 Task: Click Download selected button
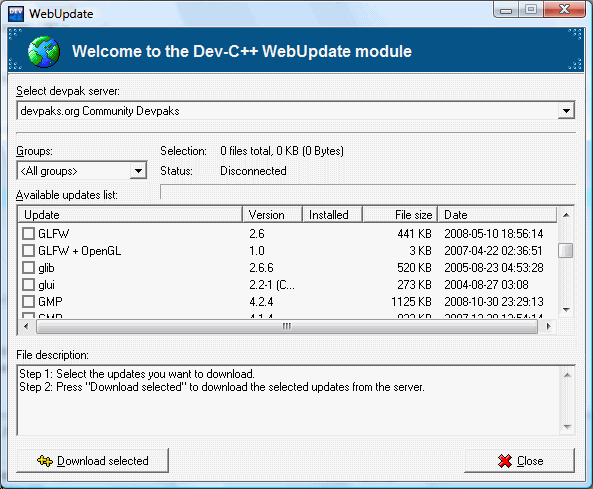(93, 461)
